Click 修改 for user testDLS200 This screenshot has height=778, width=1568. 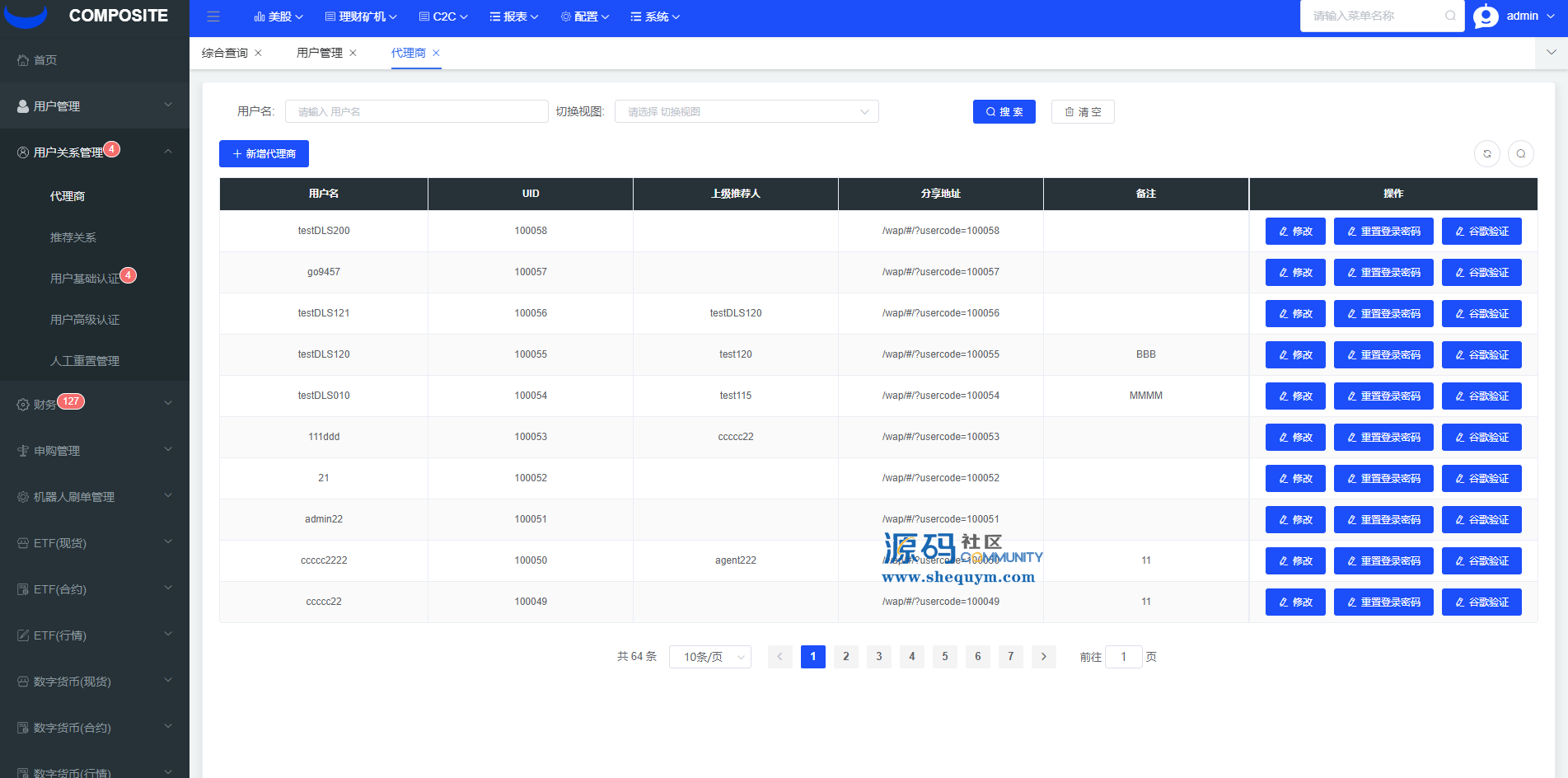[1295, 231]
